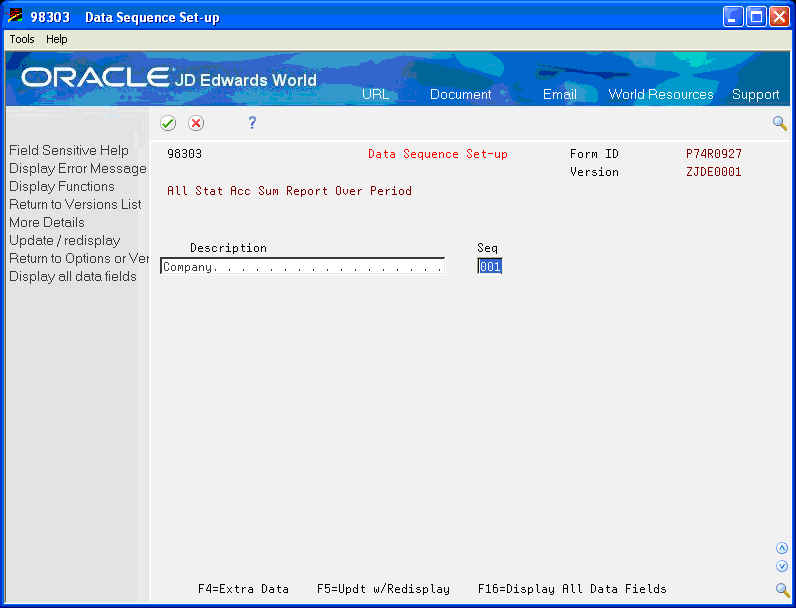Open the Support link
The height and width of the screenshot is (608, 796).
pyautogui.click(x=755, y=94)
